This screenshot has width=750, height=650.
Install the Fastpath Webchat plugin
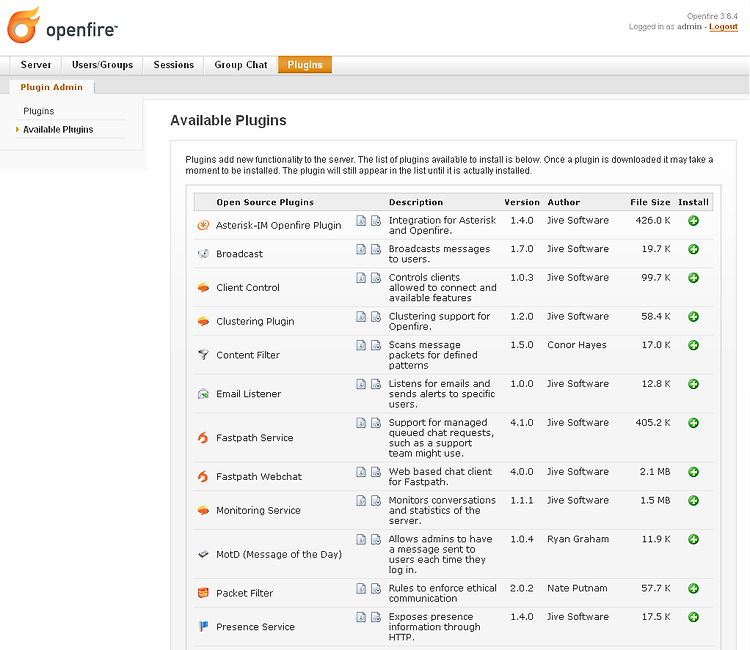(x=693, y=472)
